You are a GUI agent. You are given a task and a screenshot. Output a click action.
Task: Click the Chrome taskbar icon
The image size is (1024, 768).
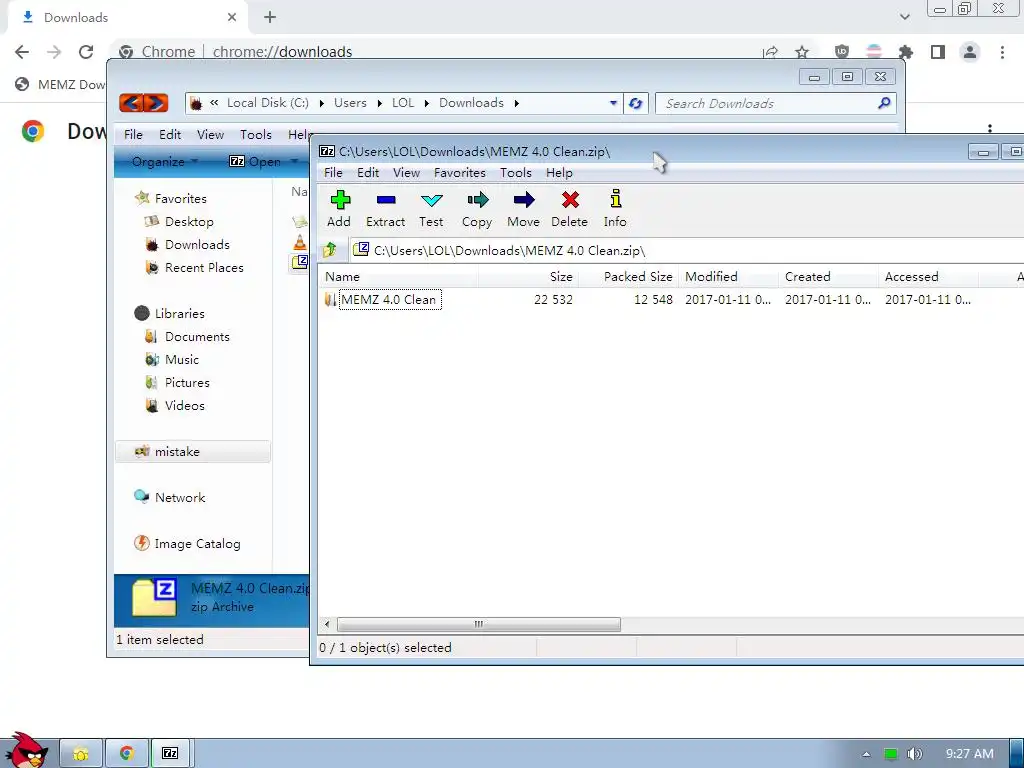[126, 753]
